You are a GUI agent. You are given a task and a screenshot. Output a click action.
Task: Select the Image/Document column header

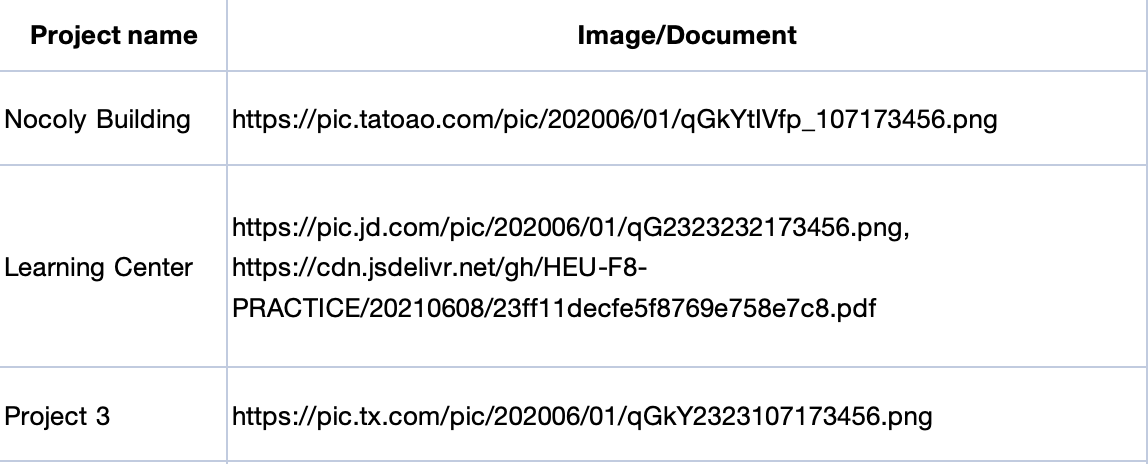tap(687, 35)
